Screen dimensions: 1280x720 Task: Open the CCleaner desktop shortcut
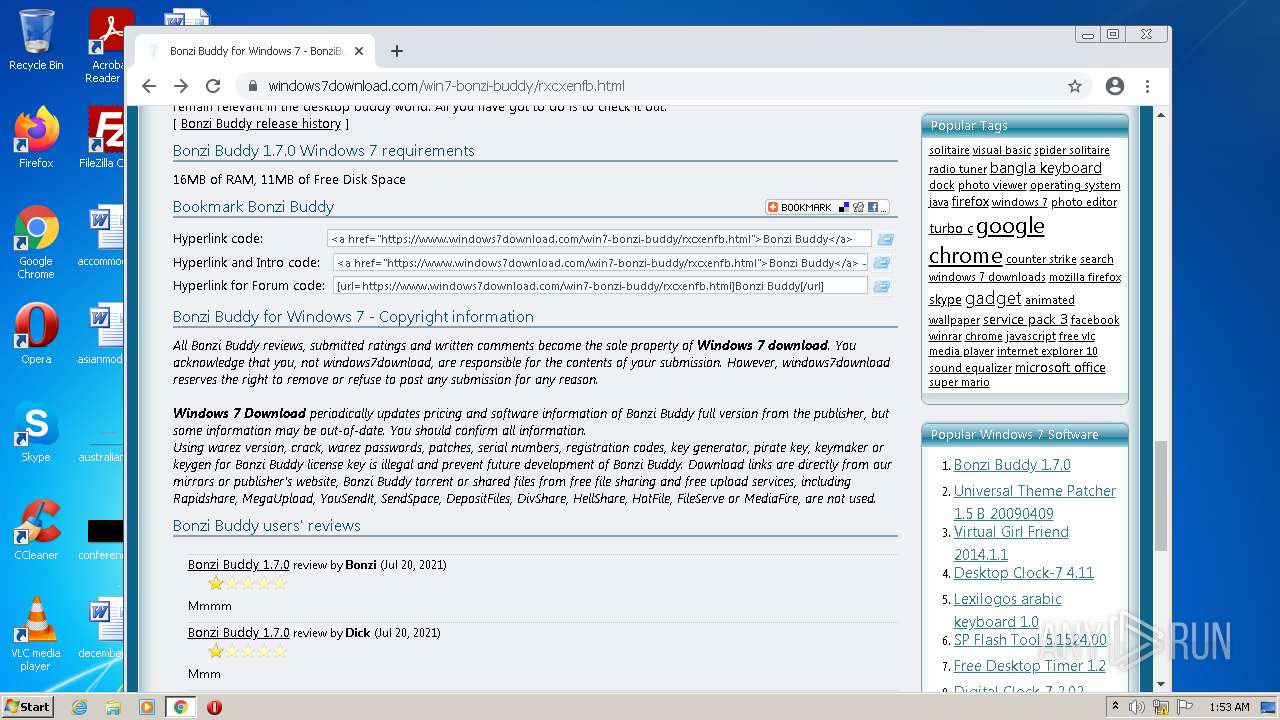click(36, 530)
